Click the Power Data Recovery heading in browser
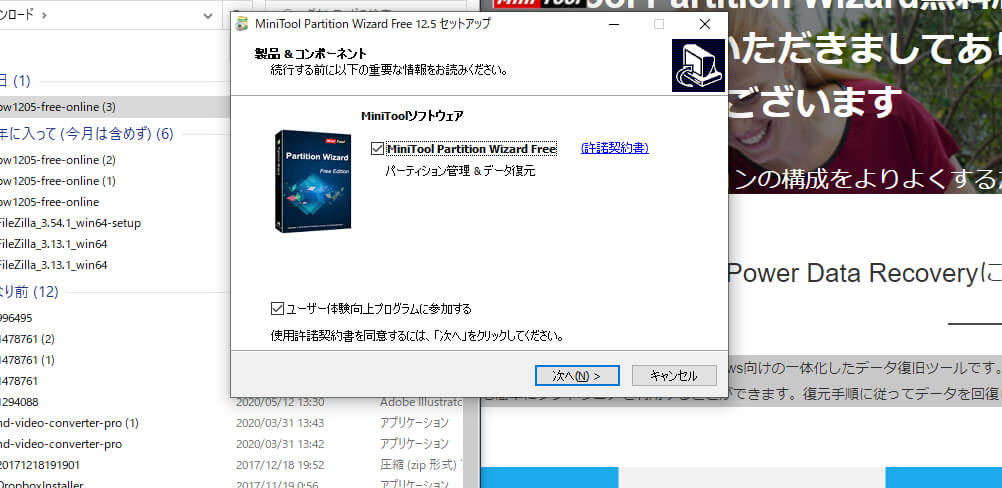This screenshot has height=488, width=1002. coord(865,273)
